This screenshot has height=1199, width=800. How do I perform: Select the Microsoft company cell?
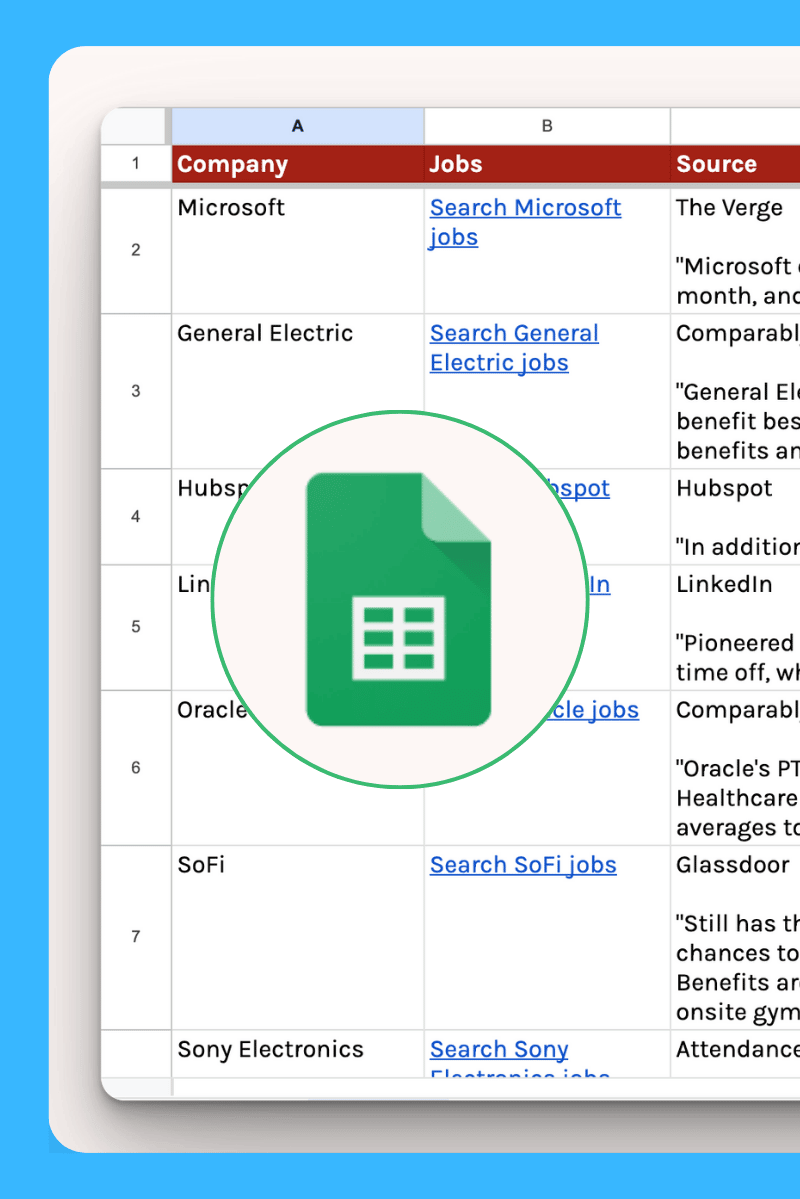click(298, 250)
